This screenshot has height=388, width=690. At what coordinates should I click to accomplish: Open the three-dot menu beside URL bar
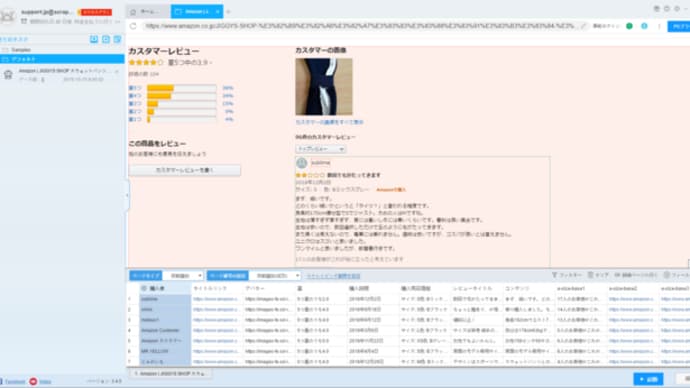[x=659, y=26]
